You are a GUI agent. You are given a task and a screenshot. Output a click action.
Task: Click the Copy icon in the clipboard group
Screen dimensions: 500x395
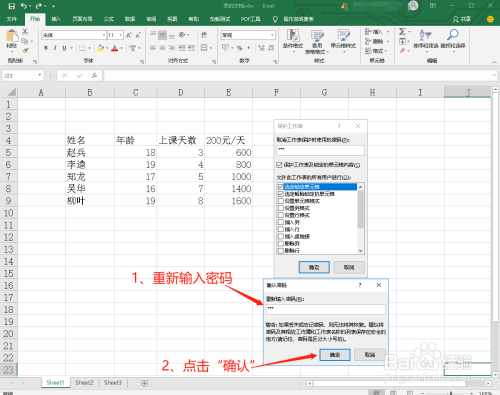pos(25,41)
